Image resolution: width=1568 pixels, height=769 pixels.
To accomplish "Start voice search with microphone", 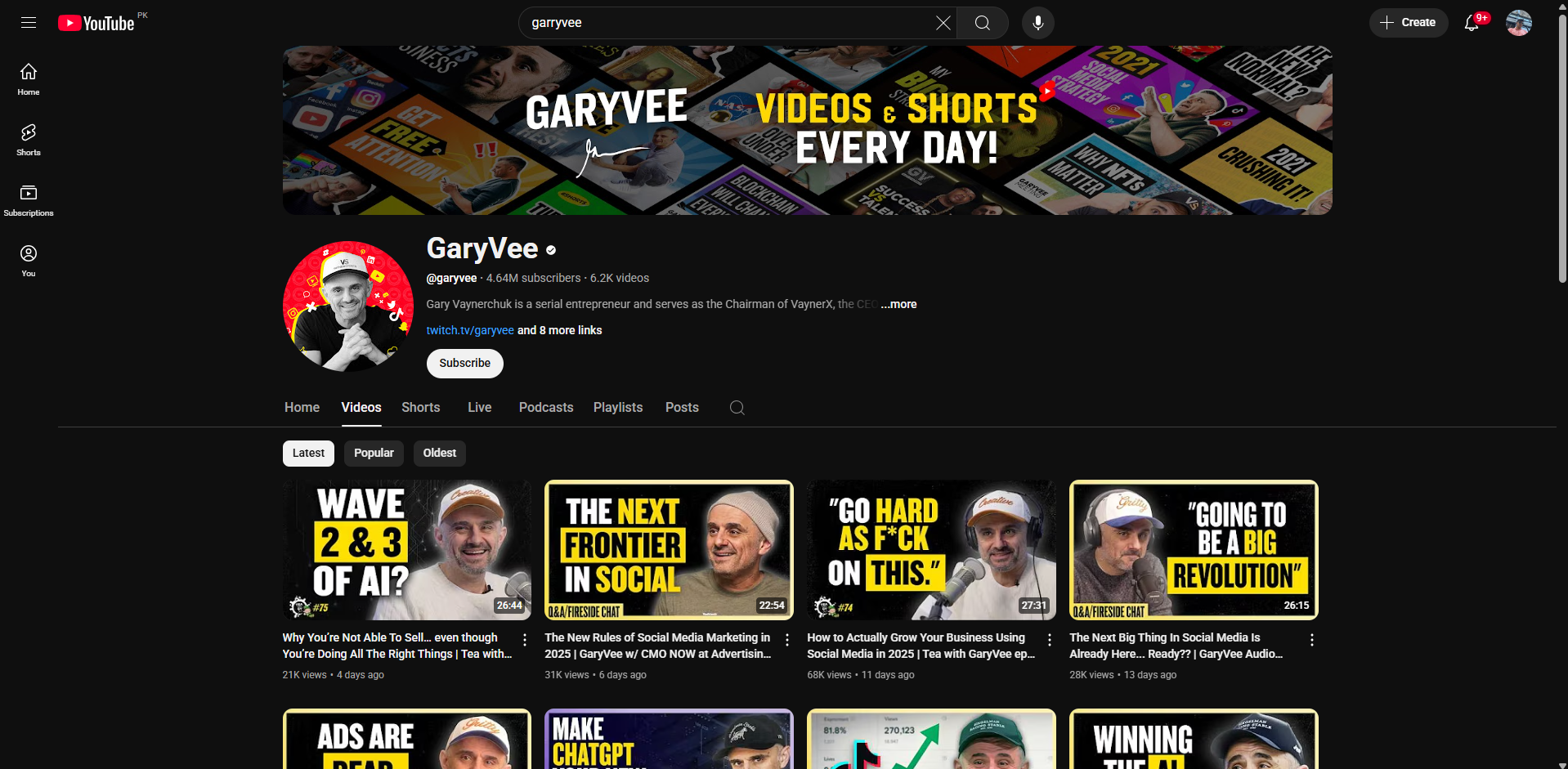I will (x=1038, y=23).
